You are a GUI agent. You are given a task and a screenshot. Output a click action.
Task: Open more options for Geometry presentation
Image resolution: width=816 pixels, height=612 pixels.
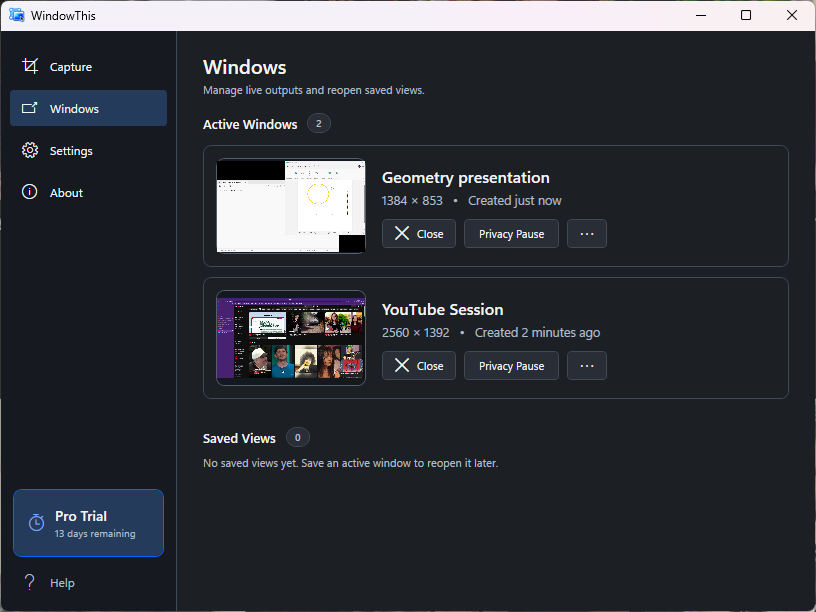[x=587, y=234]
